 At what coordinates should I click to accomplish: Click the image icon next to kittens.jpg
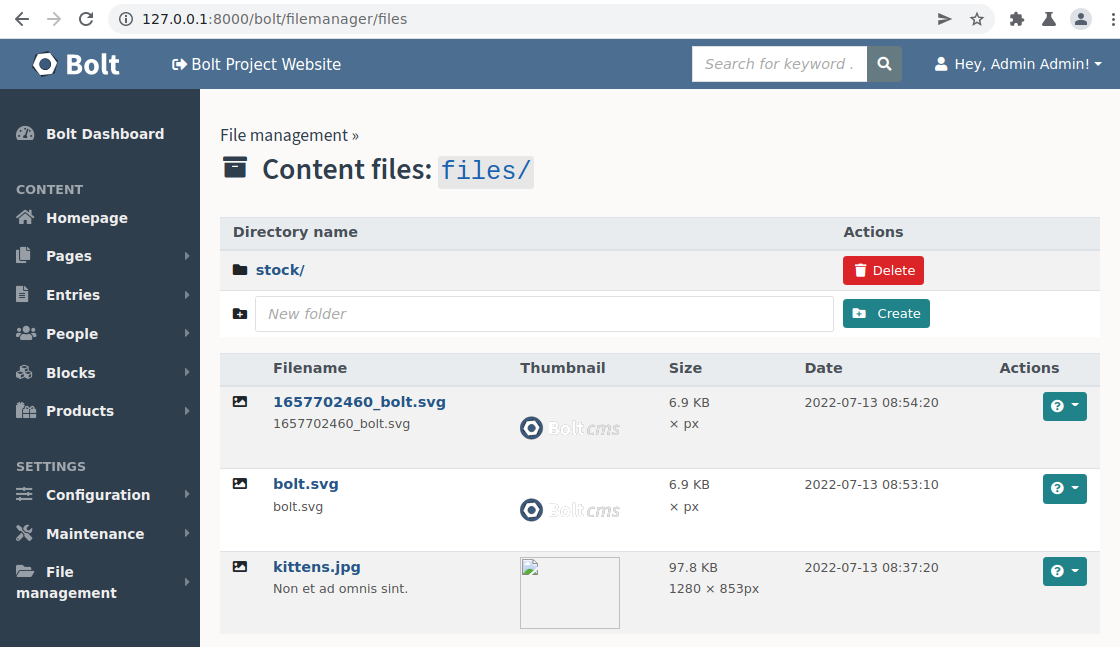239,566
